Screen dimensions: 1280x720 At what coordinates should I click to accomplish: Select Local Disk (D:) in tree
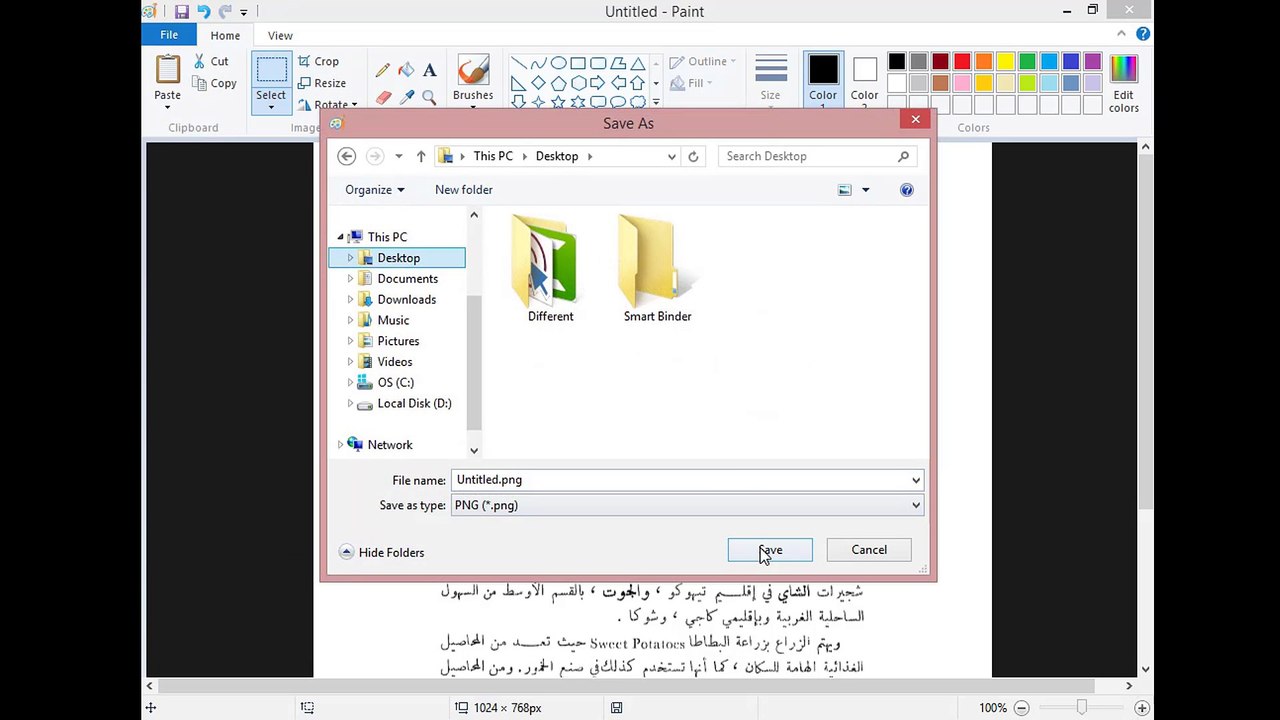pyautogui.click(x=414, y=404)
